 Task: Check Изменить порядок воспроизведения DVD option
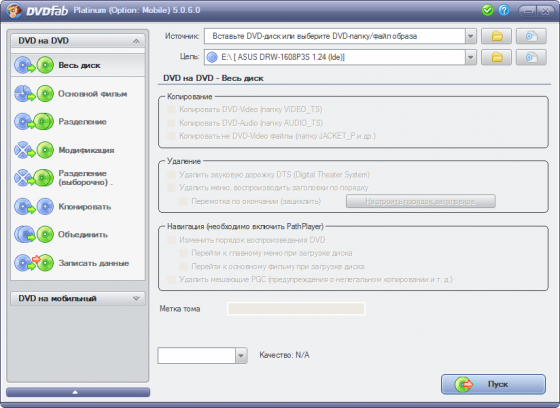tap(171, 240)
